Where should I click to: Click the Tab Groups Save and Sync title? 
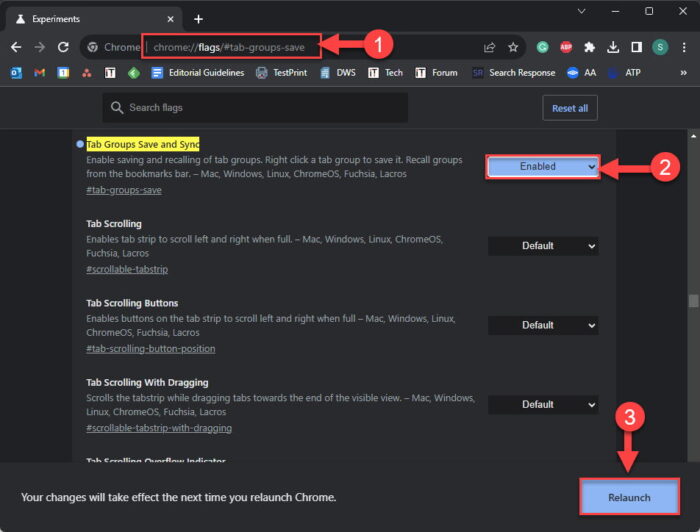click(x=143, y=144)
